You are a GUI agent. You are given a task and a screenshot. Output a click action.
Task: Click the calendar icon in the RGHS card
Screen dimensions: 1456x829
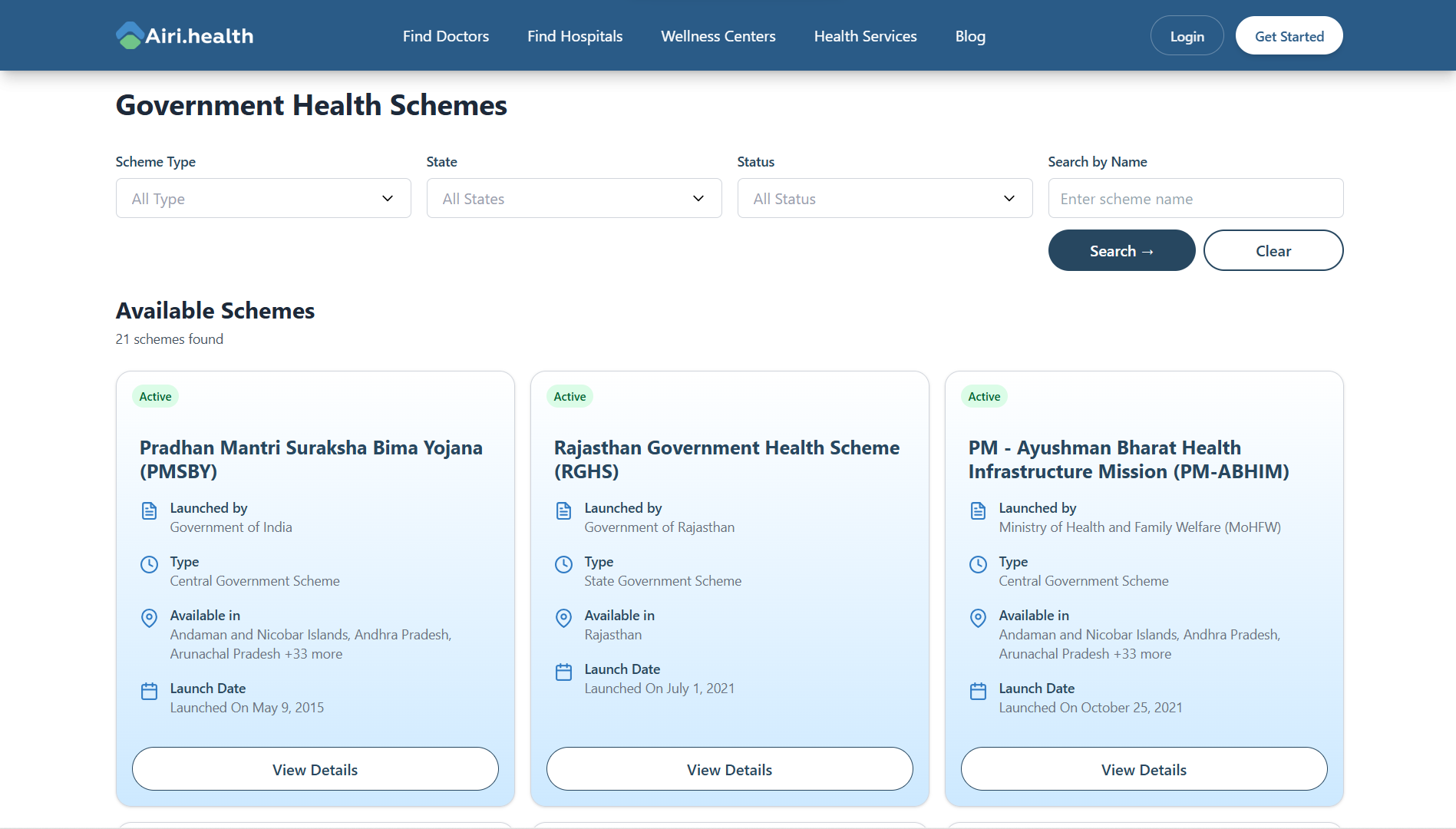563,672
